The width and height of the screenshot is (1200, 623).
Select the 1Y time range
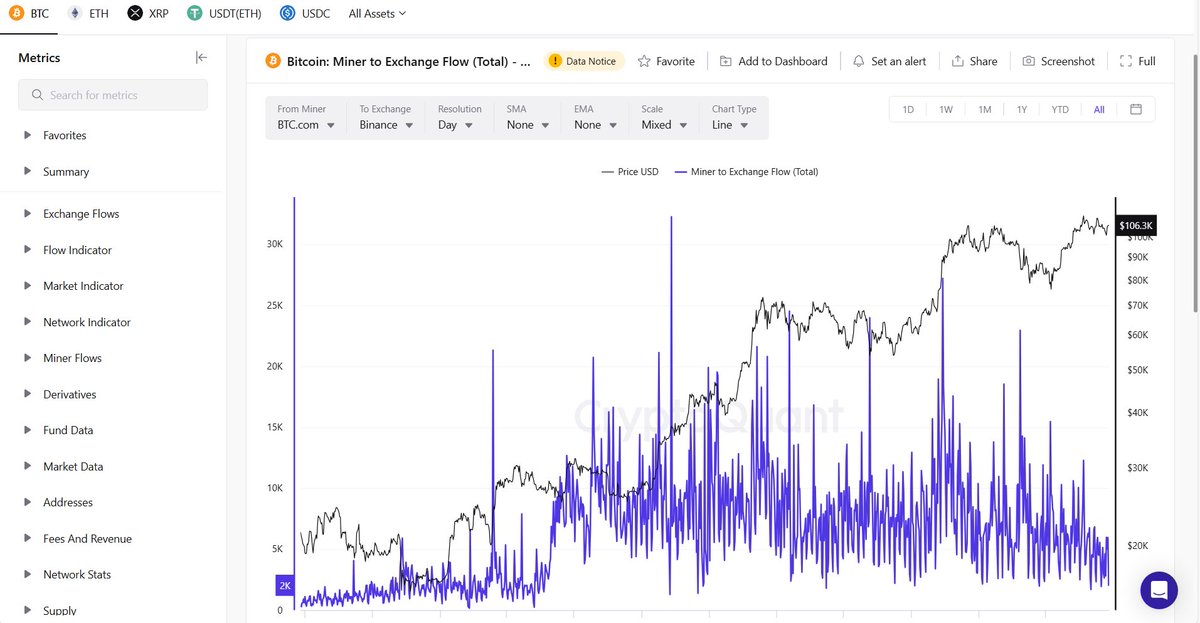pyautogui.click(x=1022, y=110)
